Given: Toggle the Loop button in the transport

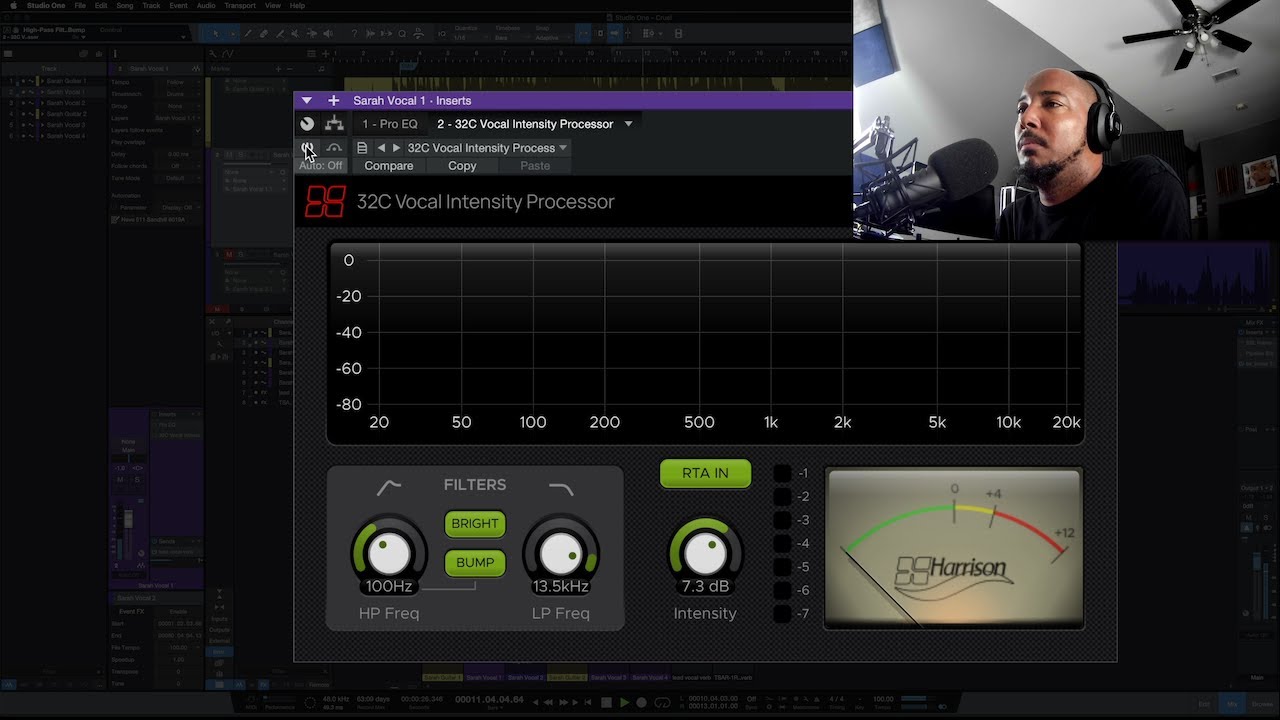Looking at the screenshot, I should tap(660, 703).
